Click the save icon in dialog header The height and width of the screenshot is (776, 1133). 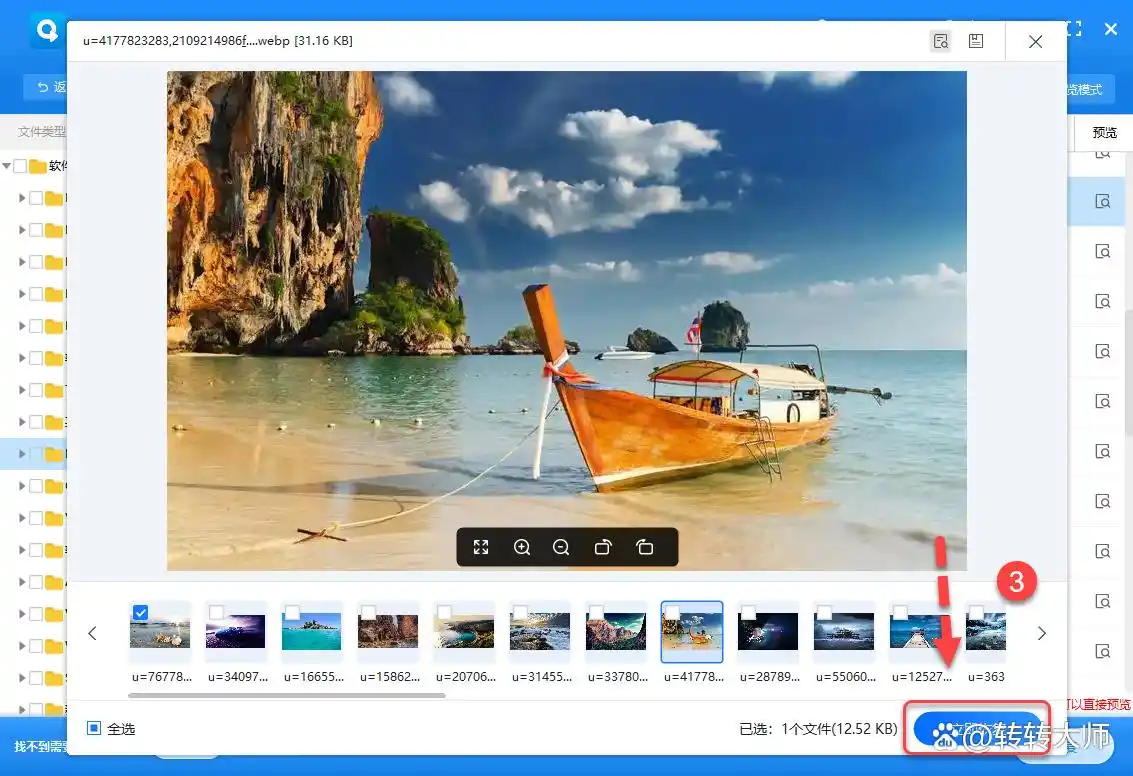[x=976, y=41]
